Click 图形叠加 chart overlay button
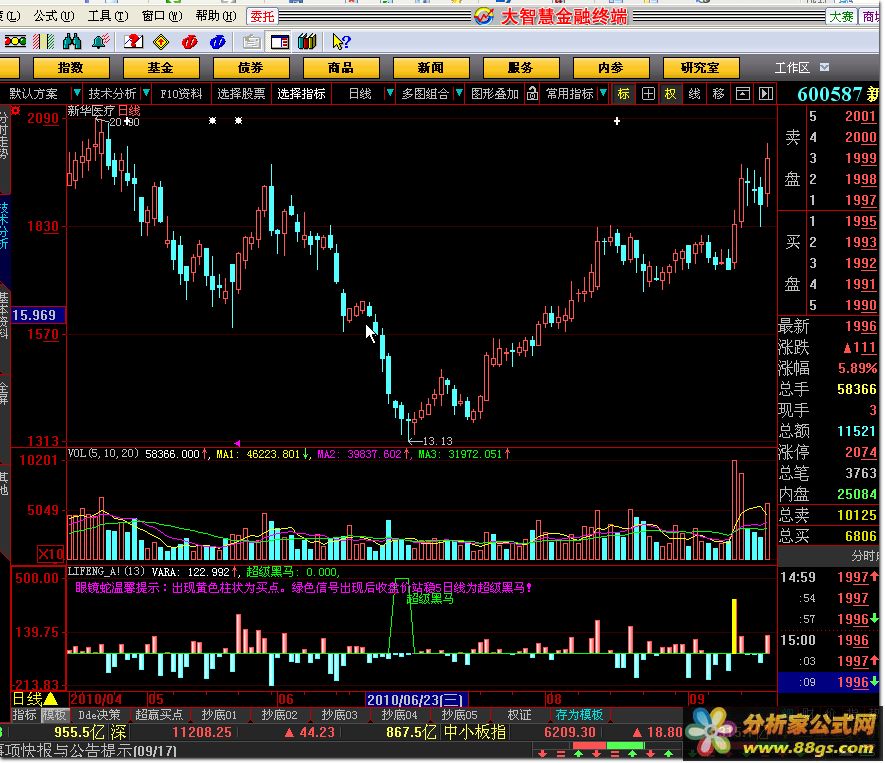 pos(494,94)
